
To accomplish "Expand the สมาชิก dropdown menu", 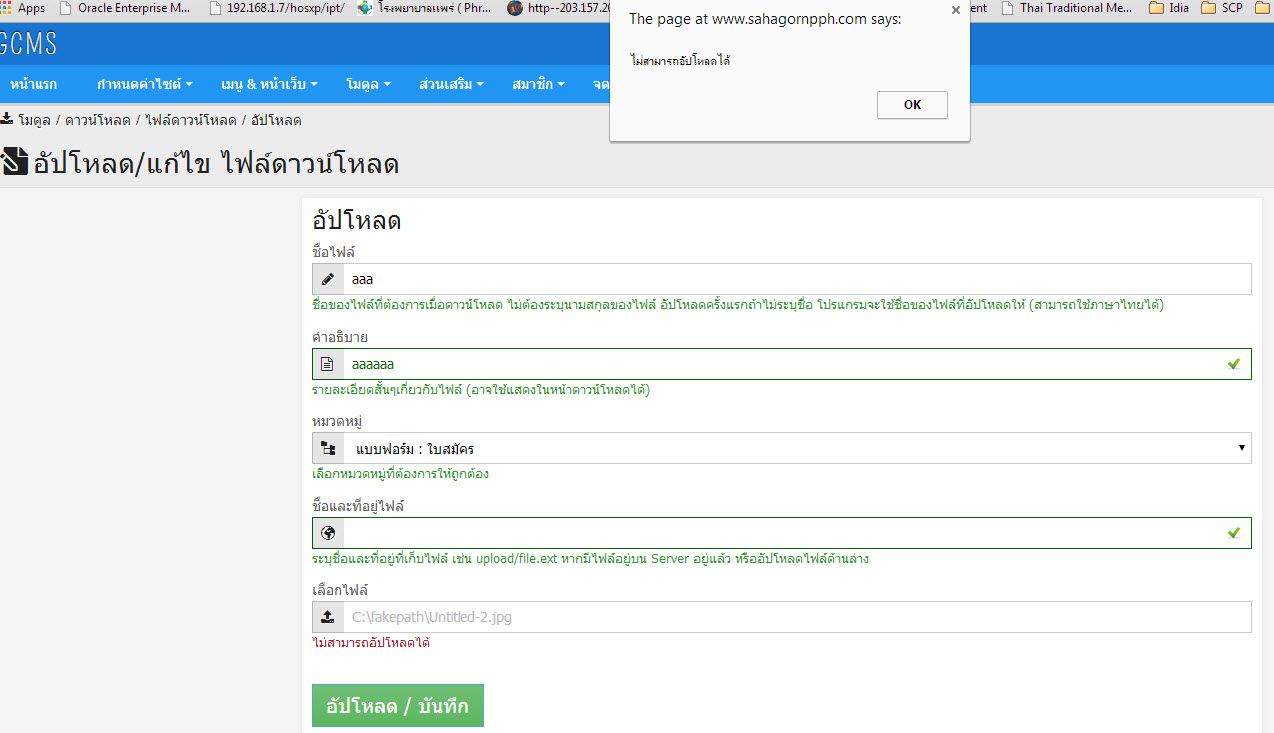I will pos(538,84).
